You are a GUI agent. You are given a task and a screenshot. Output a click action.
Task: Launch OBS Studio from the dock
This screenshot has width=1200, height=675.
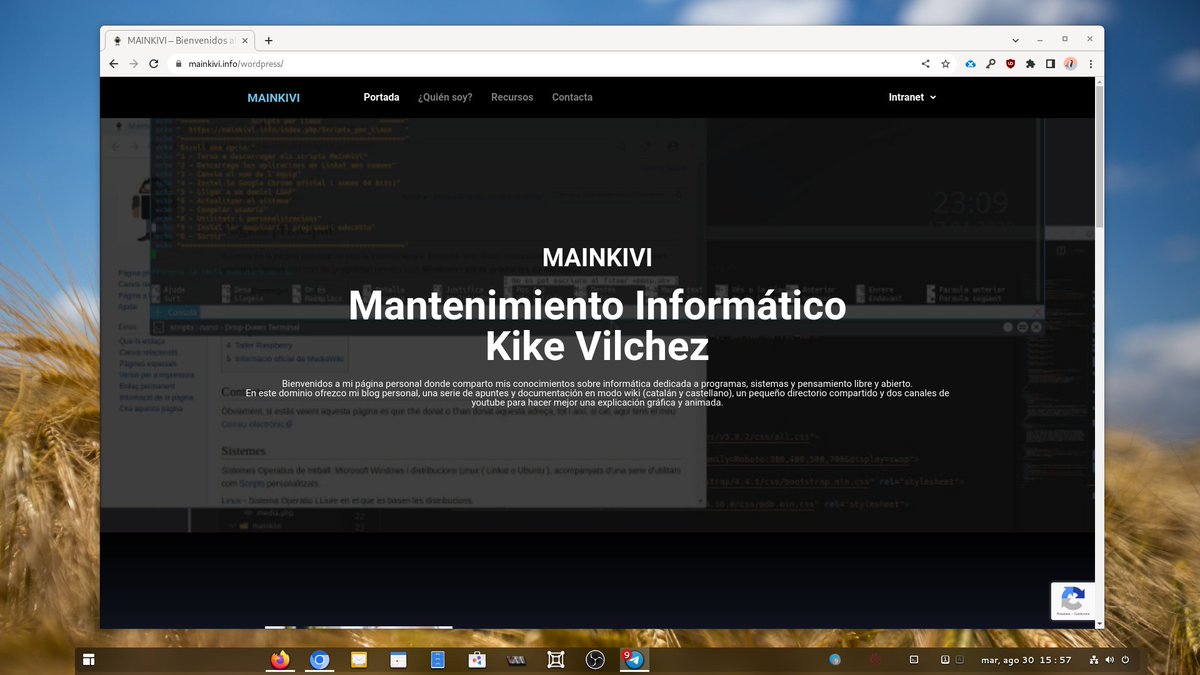tap(595, 660)
